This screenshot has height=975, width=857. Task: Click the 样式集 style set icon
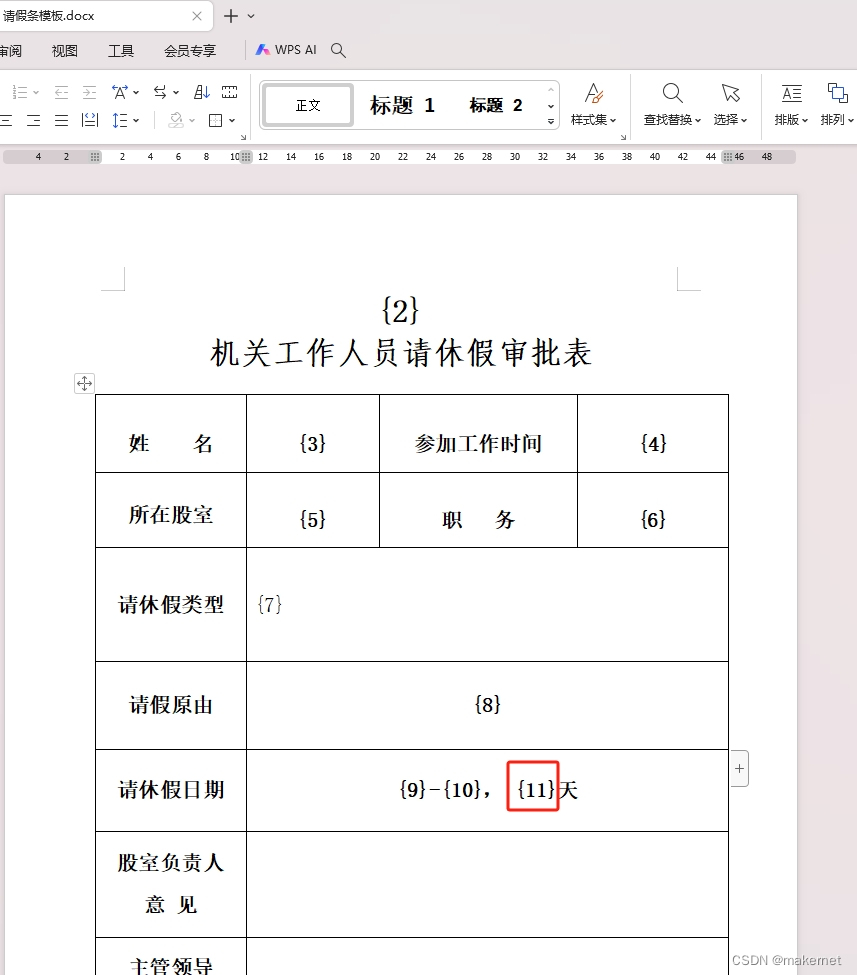(594, 94)
